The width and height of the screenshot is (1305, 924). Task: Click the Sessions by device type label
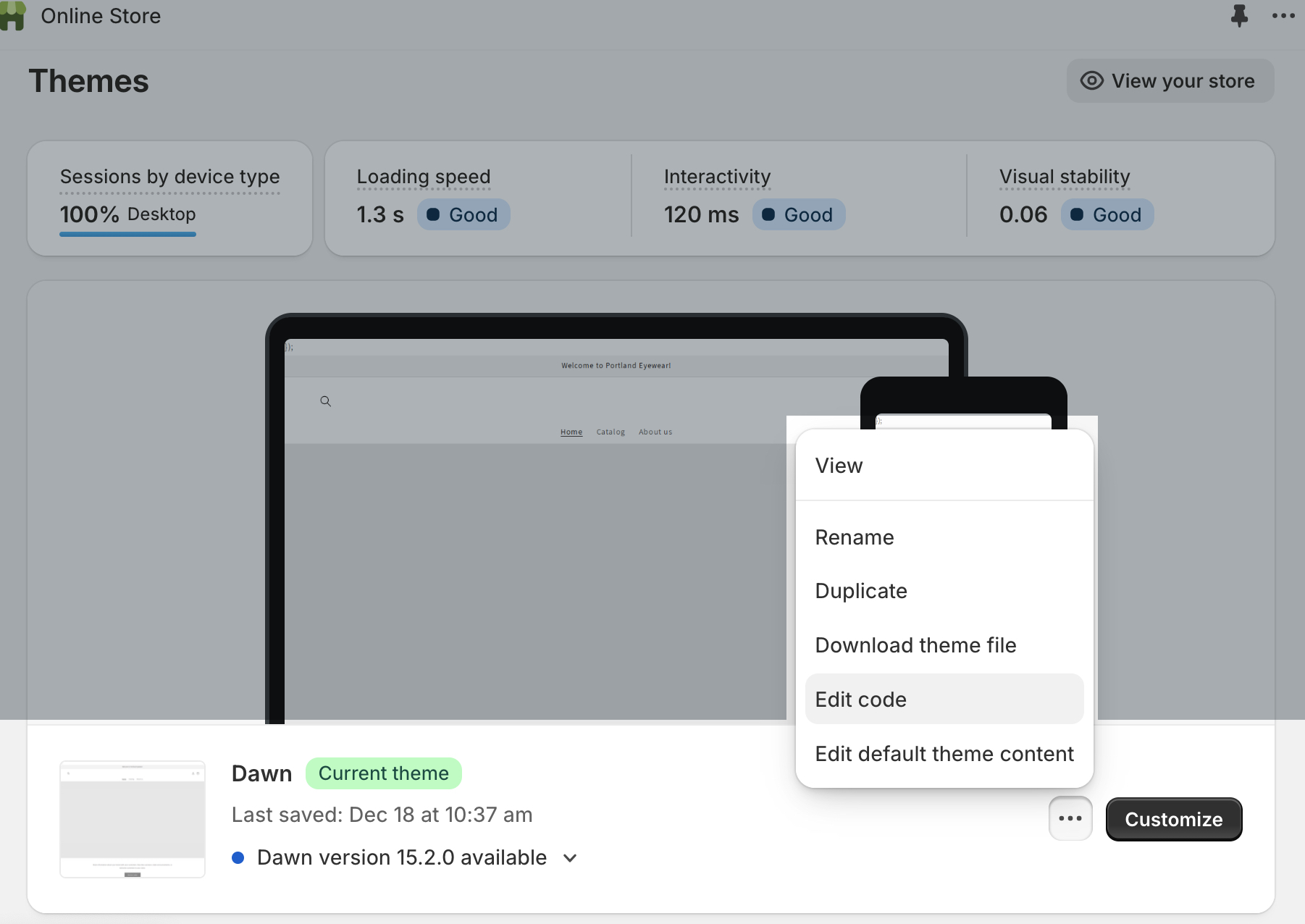click(x=169, y=177)
